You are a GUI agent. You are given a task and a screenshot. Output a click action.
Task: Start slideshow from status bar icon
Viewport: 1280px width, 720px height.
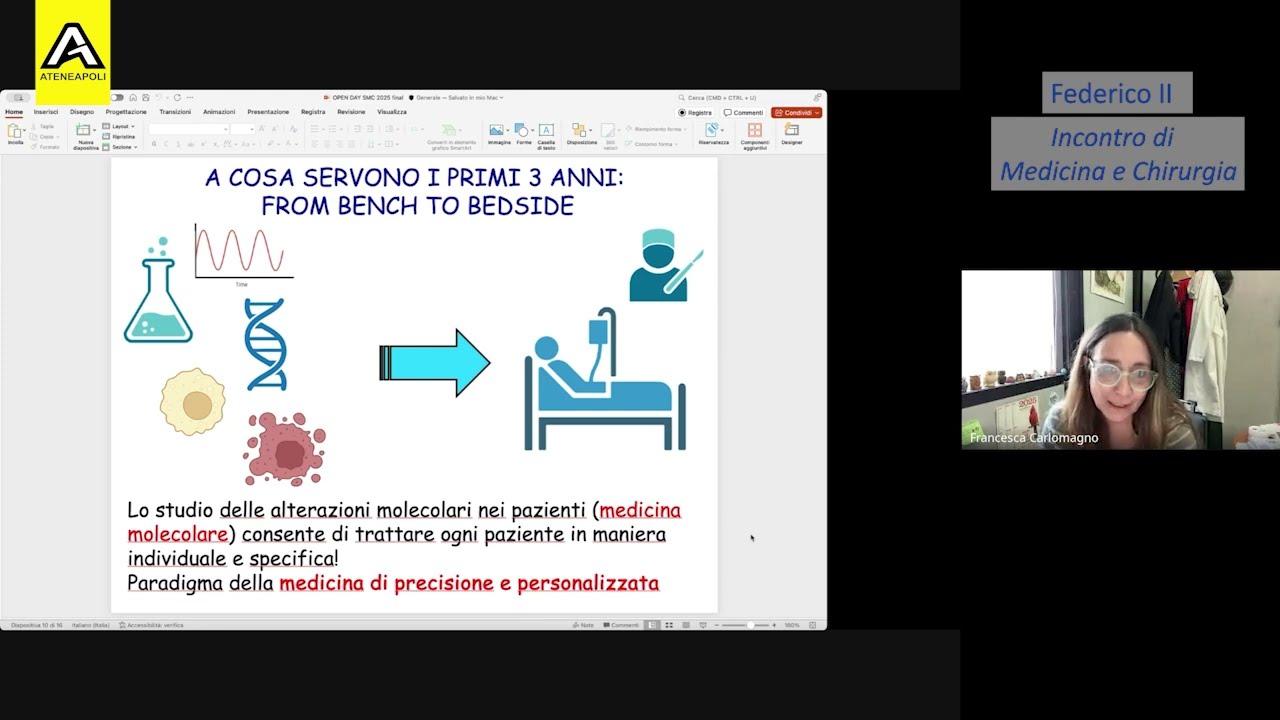pyautogui.click(x=703, y=625)
